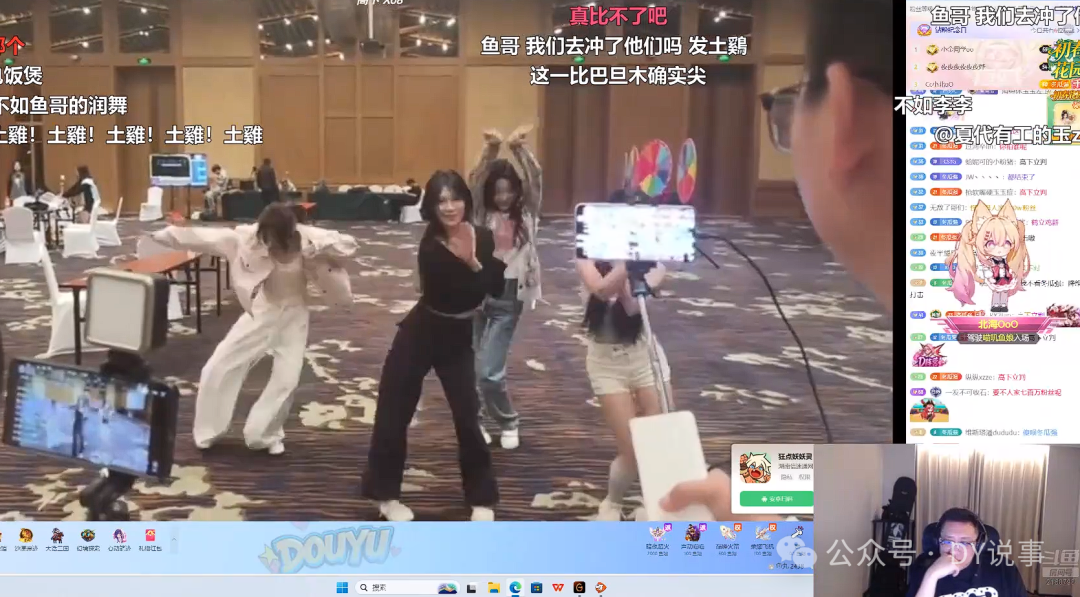Send the rocket gift
Image resolution: width=1080 pixels, height=597 pixels.
(727, 533)
